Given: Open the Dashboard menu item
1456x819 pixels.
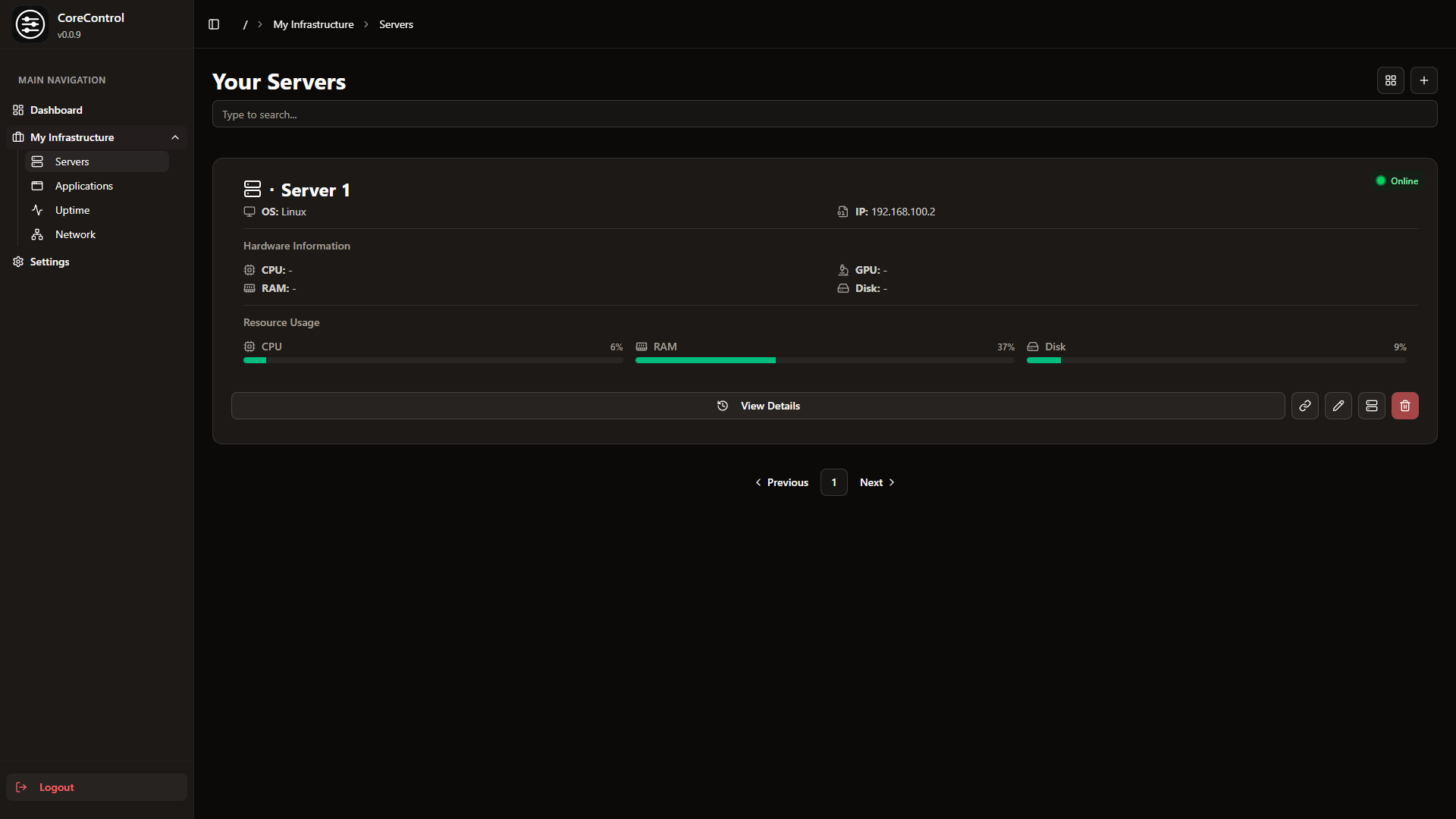Looking at the screenshot, I should (x=56, y=110).
